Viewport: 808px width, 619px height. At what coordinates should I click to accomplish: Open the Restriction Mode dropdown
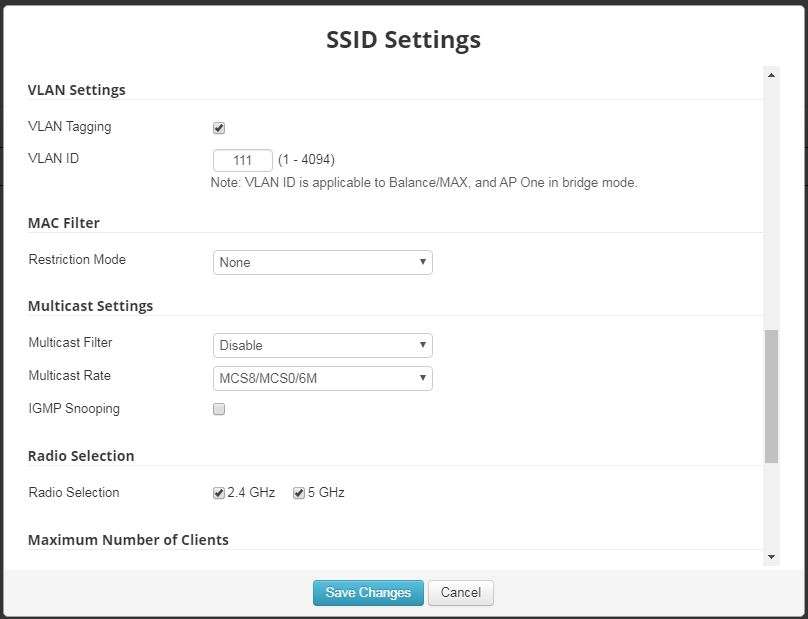tap(320, 262)
